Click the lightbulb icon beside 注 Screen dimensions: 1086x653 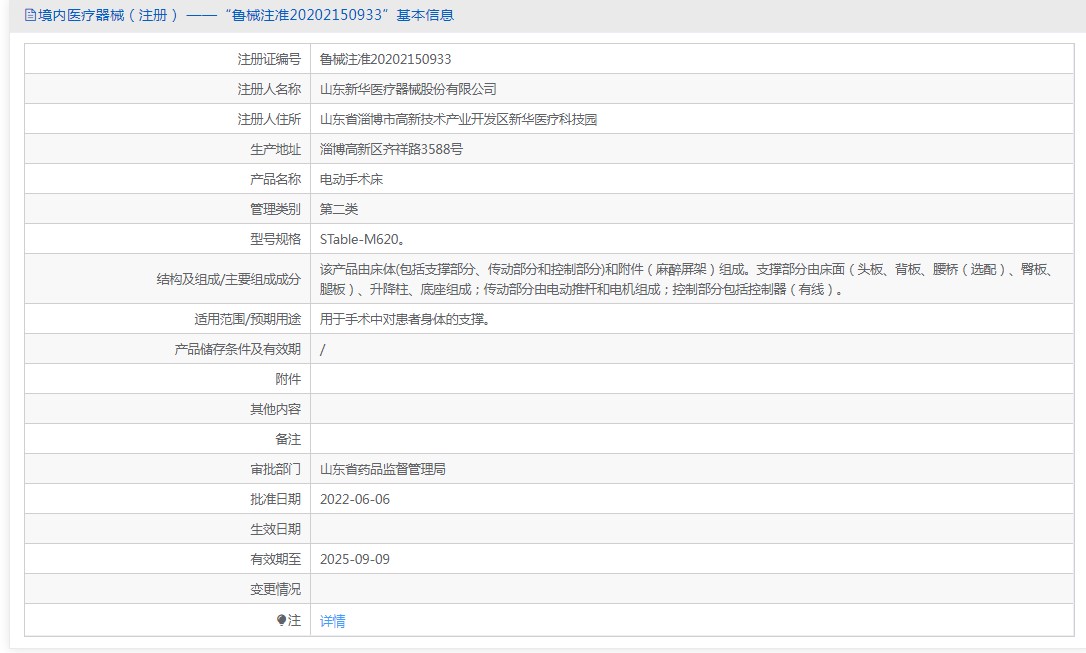coord(282,621)
